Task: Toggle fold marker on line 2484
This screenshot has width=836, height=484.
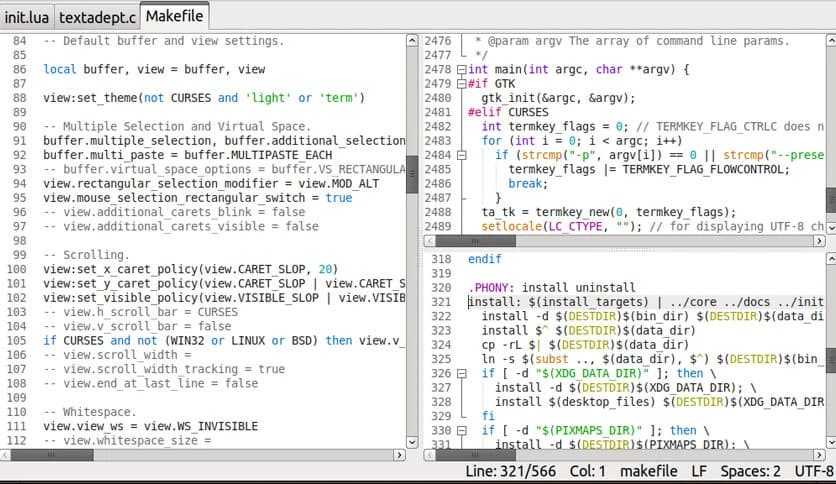Action: (460, 155)
